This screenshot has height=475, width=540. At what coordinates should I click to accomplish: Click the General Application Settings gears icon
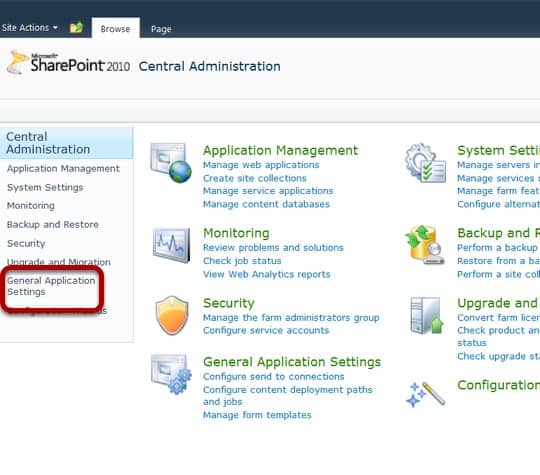[171, 374]
